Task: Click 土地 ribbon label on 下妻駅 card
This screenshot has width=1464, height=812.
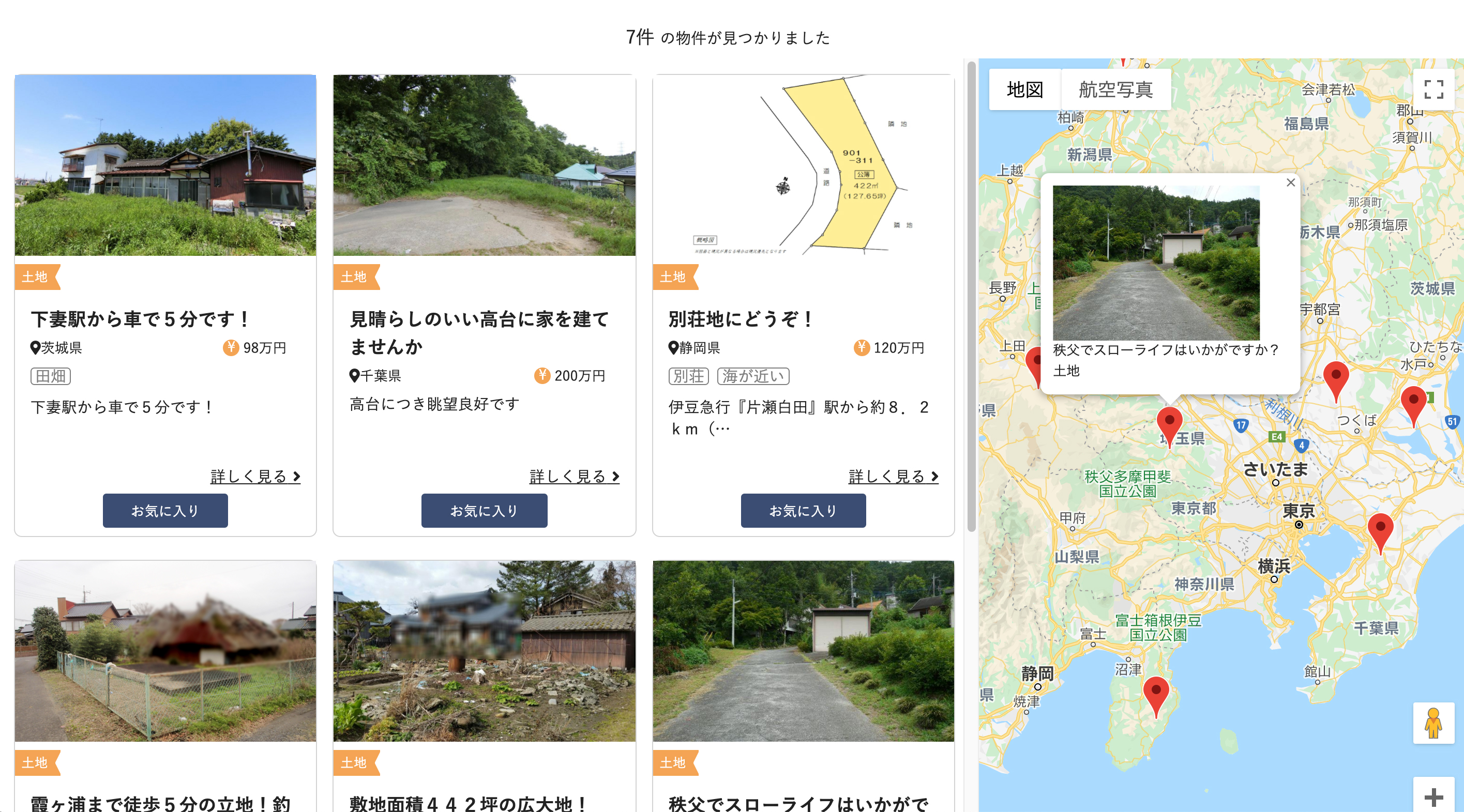Action: [x=37, y=277]
